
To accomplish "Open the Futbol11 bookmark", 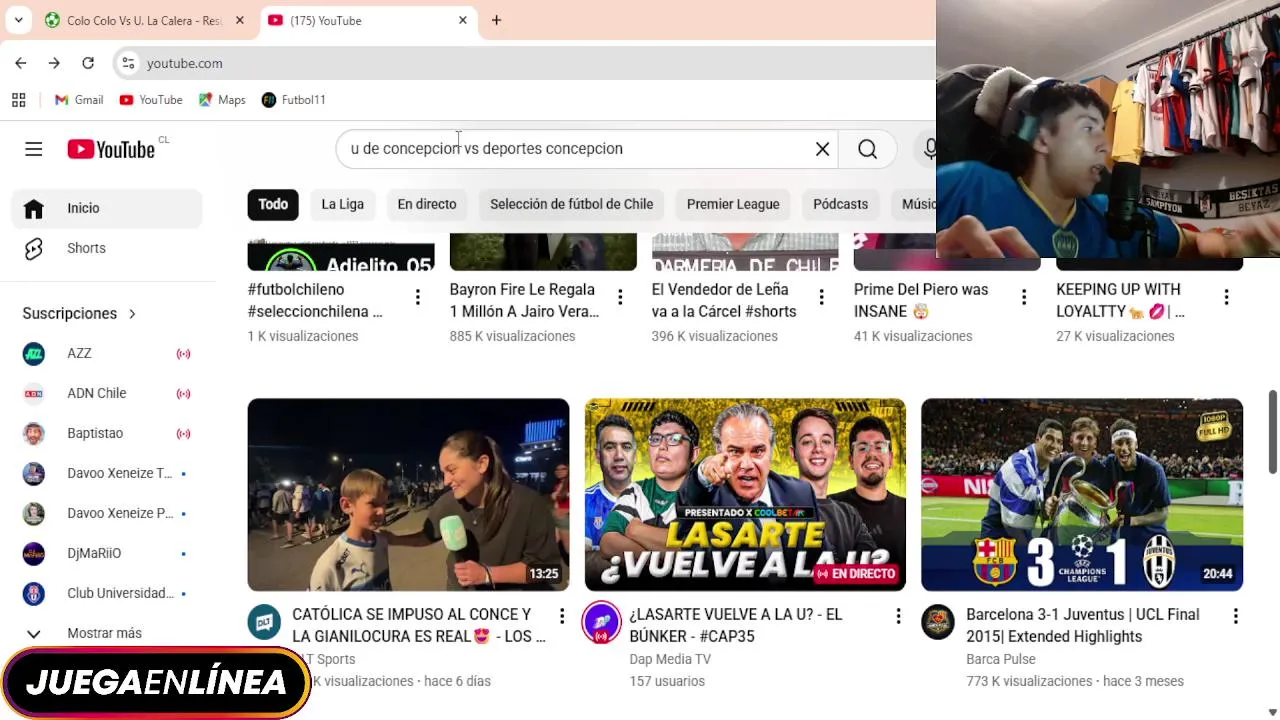I will tap(293, 100).
